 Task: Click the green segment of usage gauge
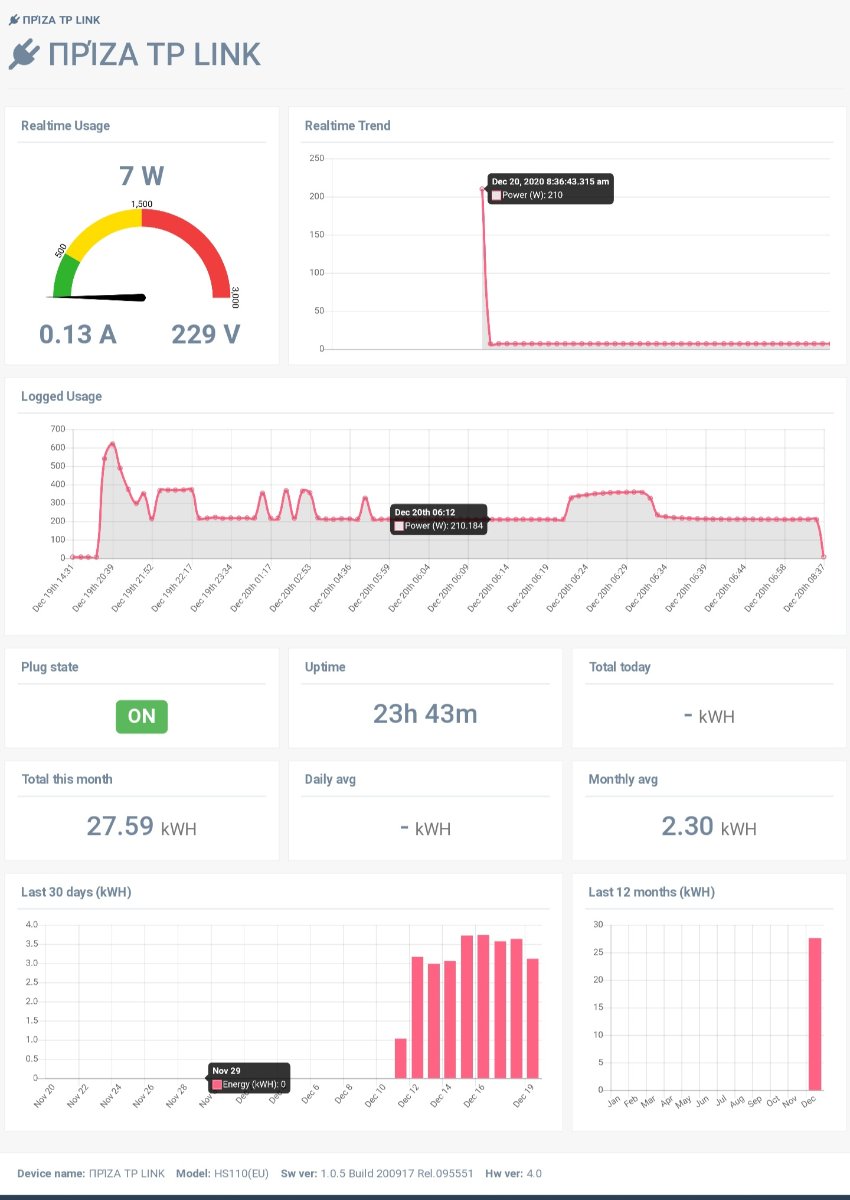click(64, 277)
